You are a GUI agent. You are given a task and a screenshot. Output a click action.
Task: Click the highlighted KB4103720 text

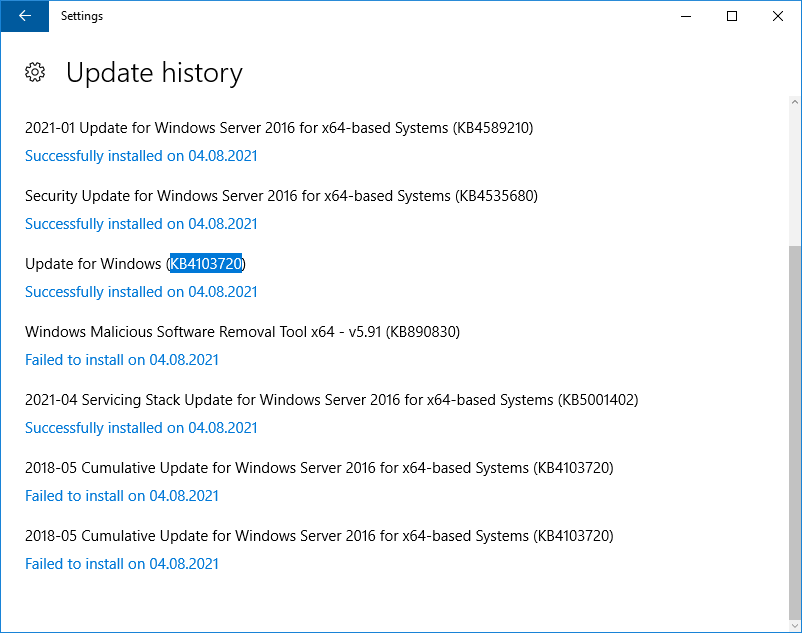point(206,264)
